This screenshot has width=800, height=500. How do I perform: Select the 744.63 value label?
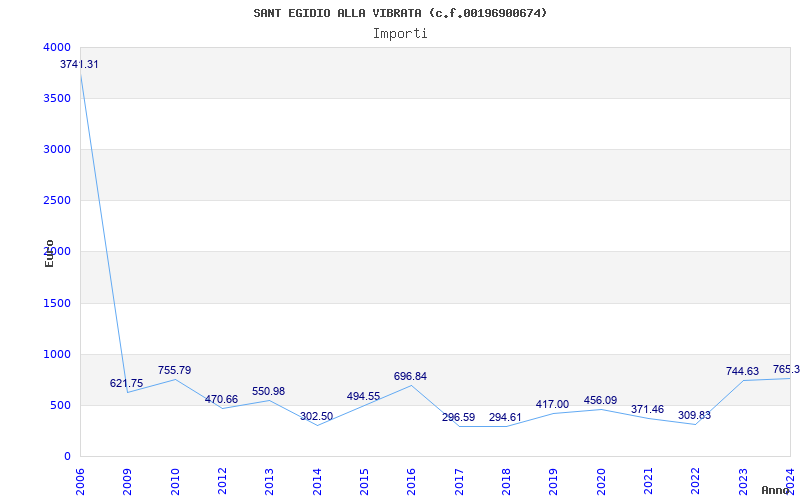742,371
